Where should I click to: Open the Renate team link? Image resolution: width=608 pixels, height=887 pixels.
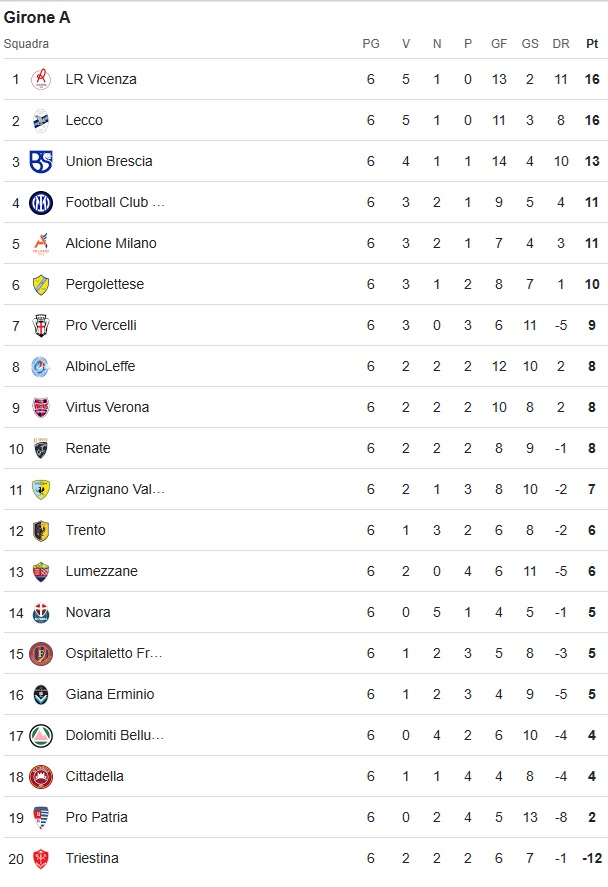point(88,449)
